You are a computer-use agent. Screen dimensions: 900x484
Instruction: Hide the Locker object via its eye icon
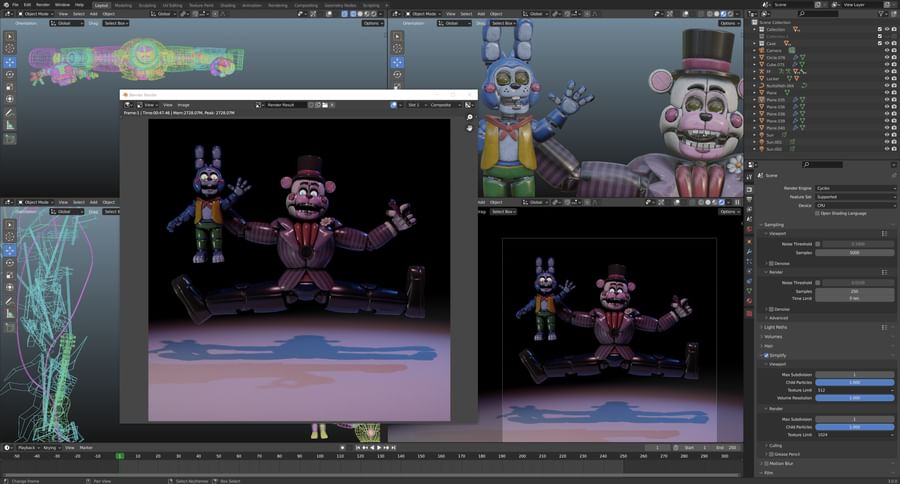click(x=887, y=79)
